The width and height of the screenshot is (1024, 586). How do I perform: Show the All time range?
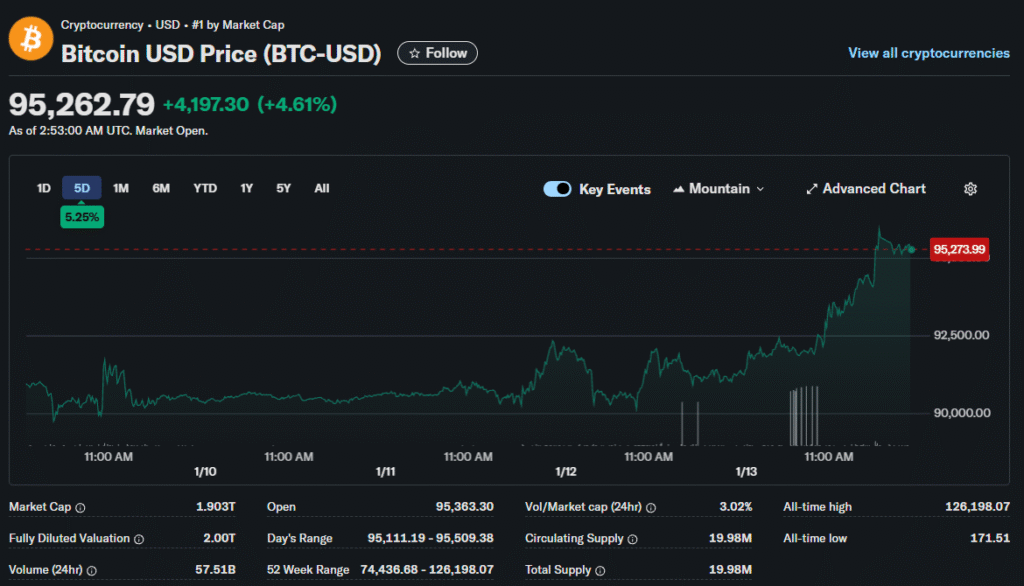pos(321,188)
